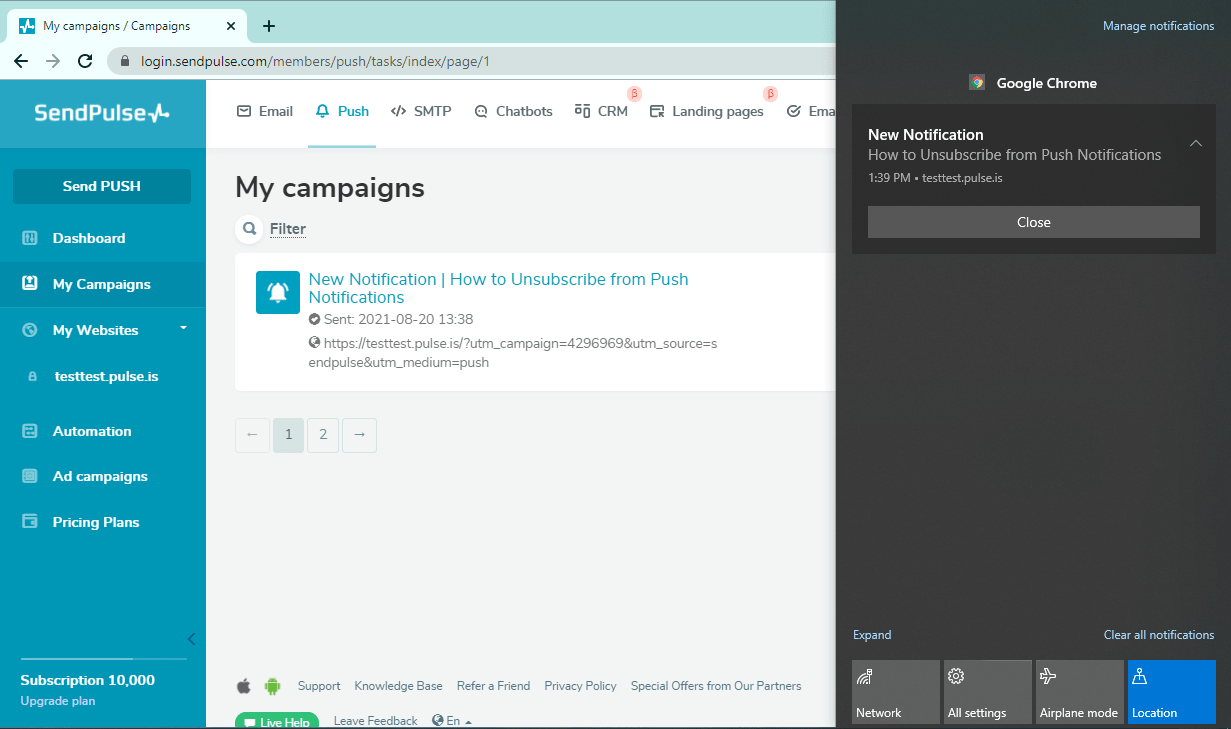This screenshot has width=1231, height=729.
Task: Click the Android app icon in footer
Action: coord(272,686)
